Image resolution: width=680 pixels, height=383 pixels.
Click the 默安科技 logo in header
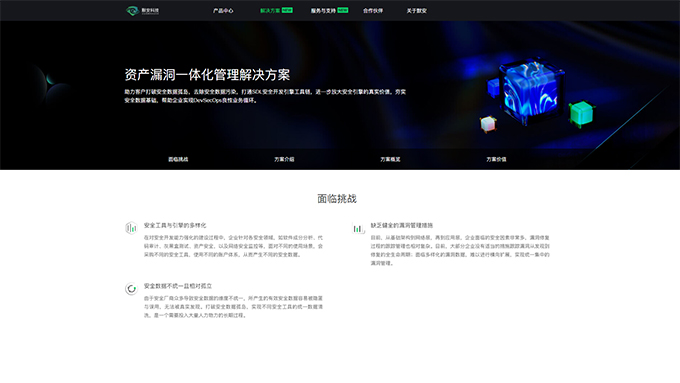click(x=142, y=10)
